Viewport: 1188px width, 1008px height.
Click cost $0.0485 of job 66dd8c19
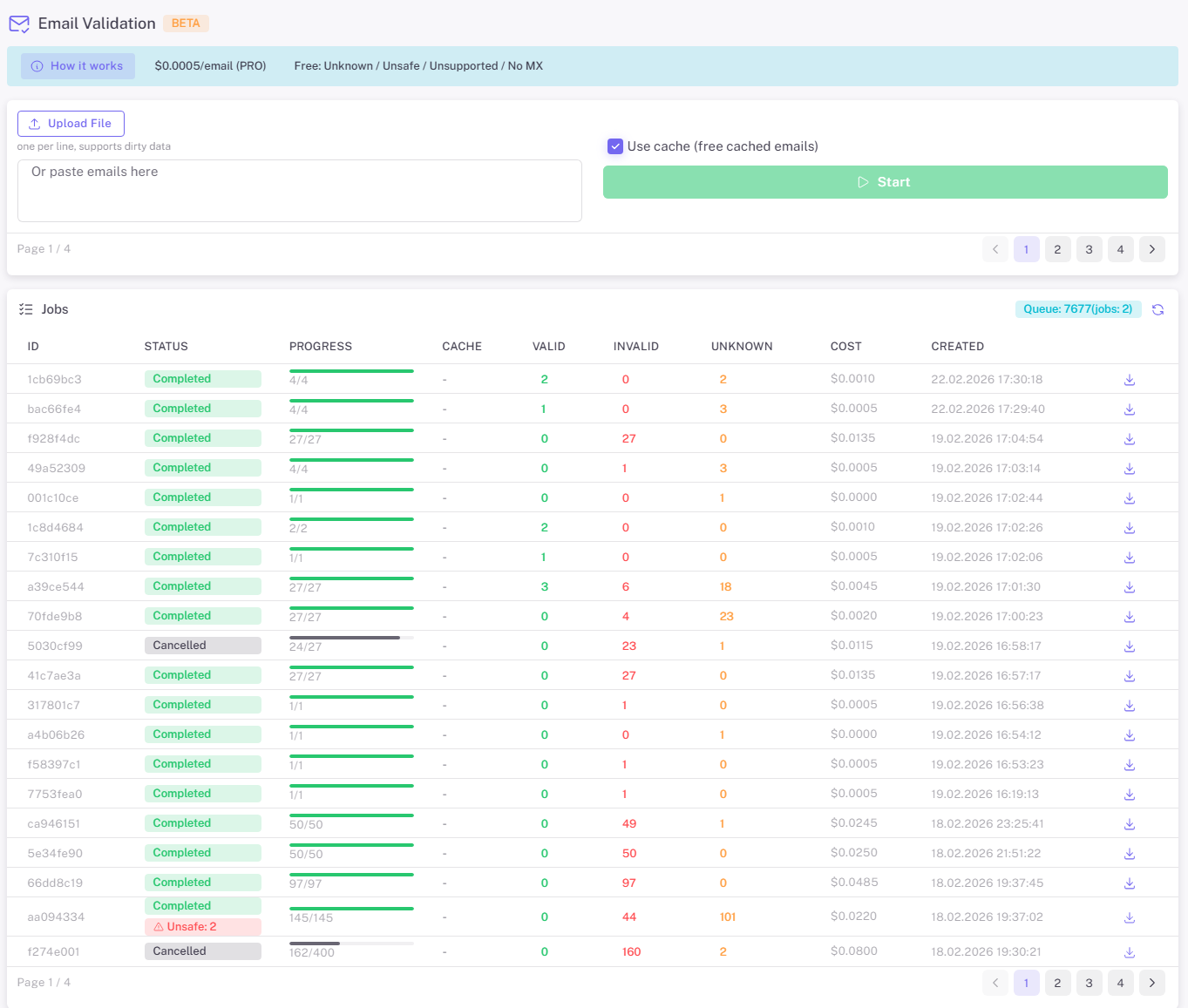(x=853, y=883)
